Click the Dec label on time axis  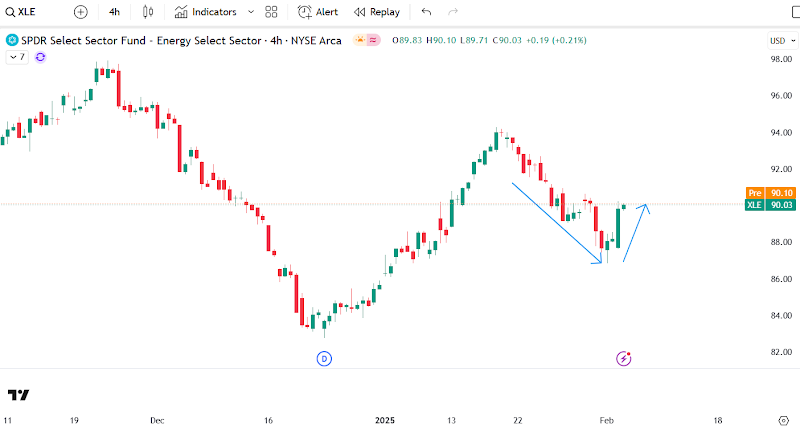157,420
